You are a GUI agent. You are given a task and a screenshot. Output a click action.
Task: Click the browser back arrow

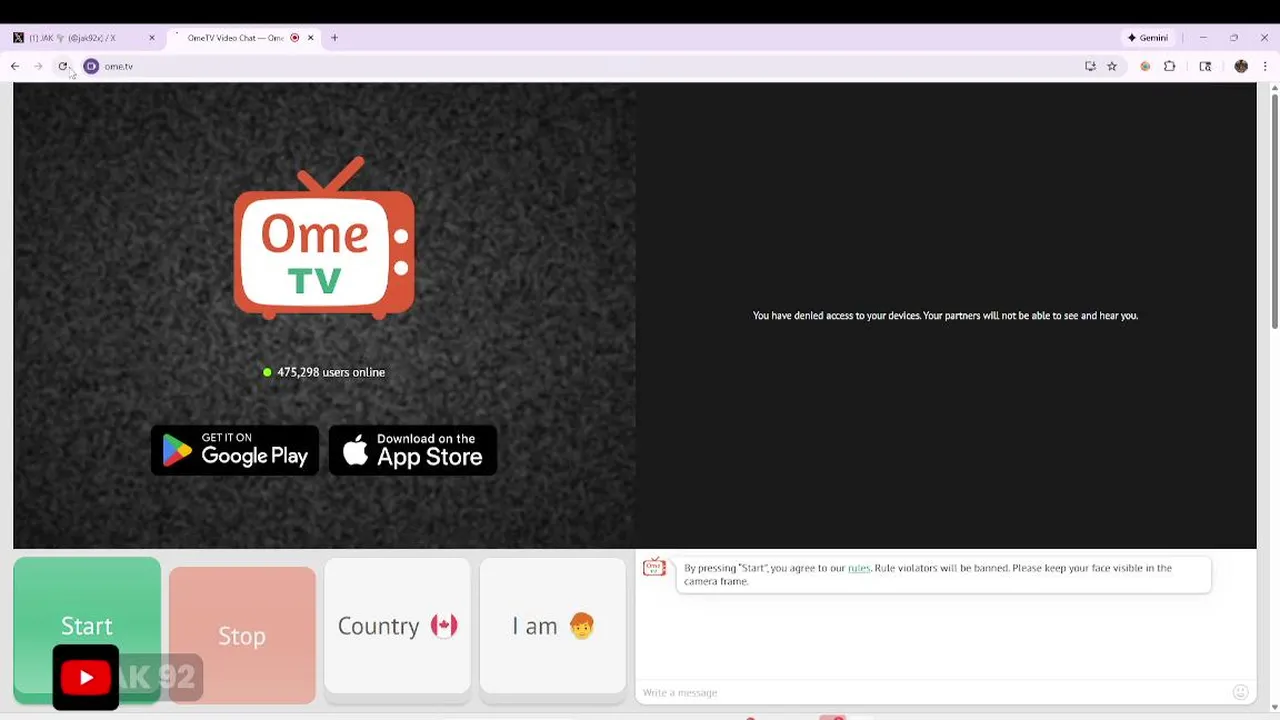pyautogui.click(x=15, y=66)
